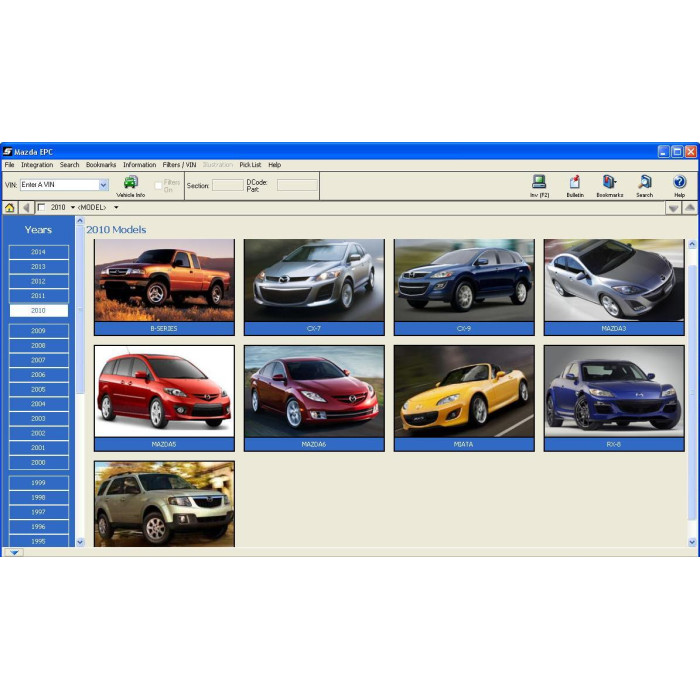Image resolution: width=700 pixels, height=700 pixels.
Task: Open the File menu
Action: [x=9, y=165]
